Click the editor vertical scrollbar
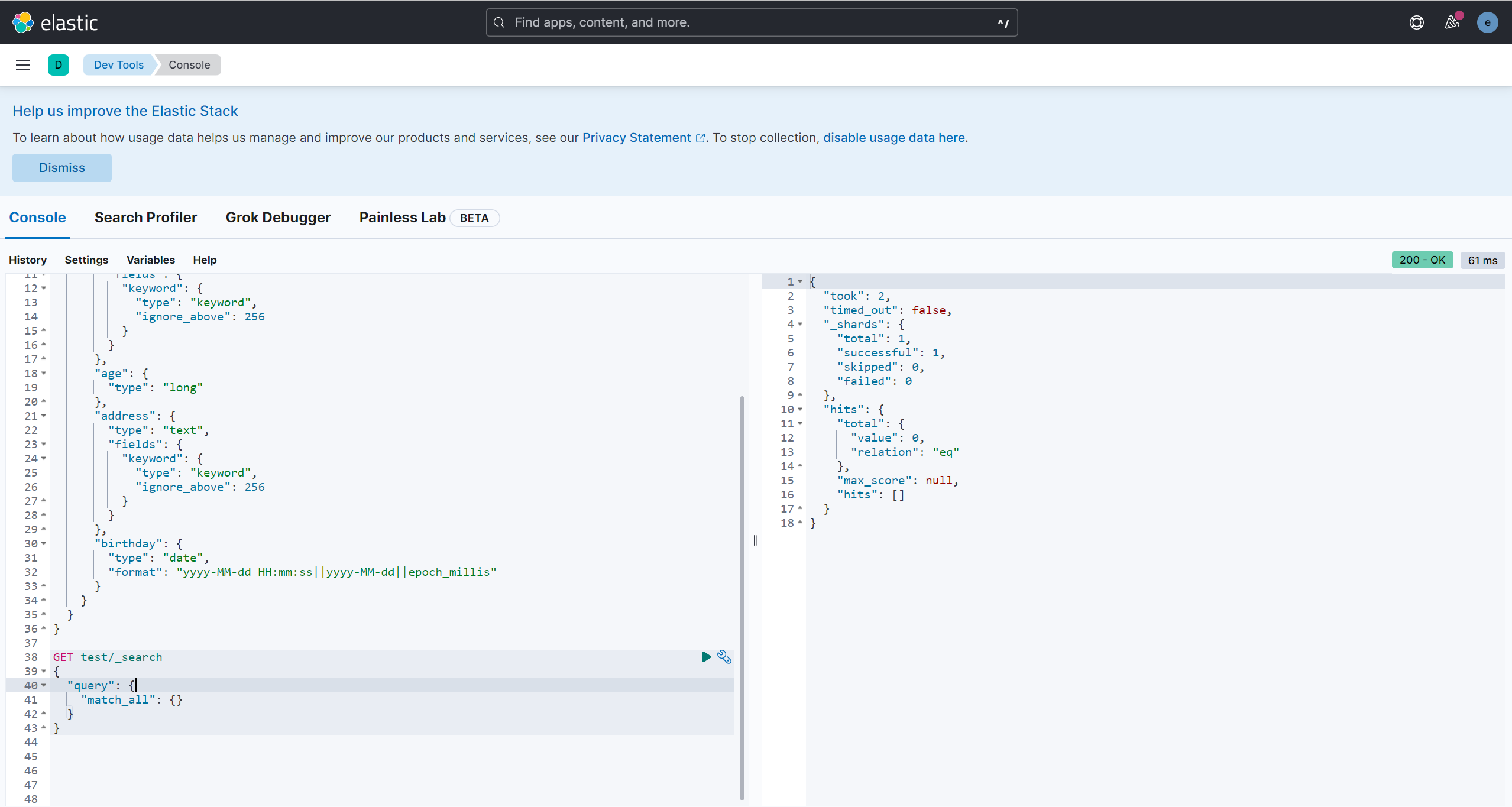Screen dimensions: 1512x807 pyautogui.click(x=742, y=597)
